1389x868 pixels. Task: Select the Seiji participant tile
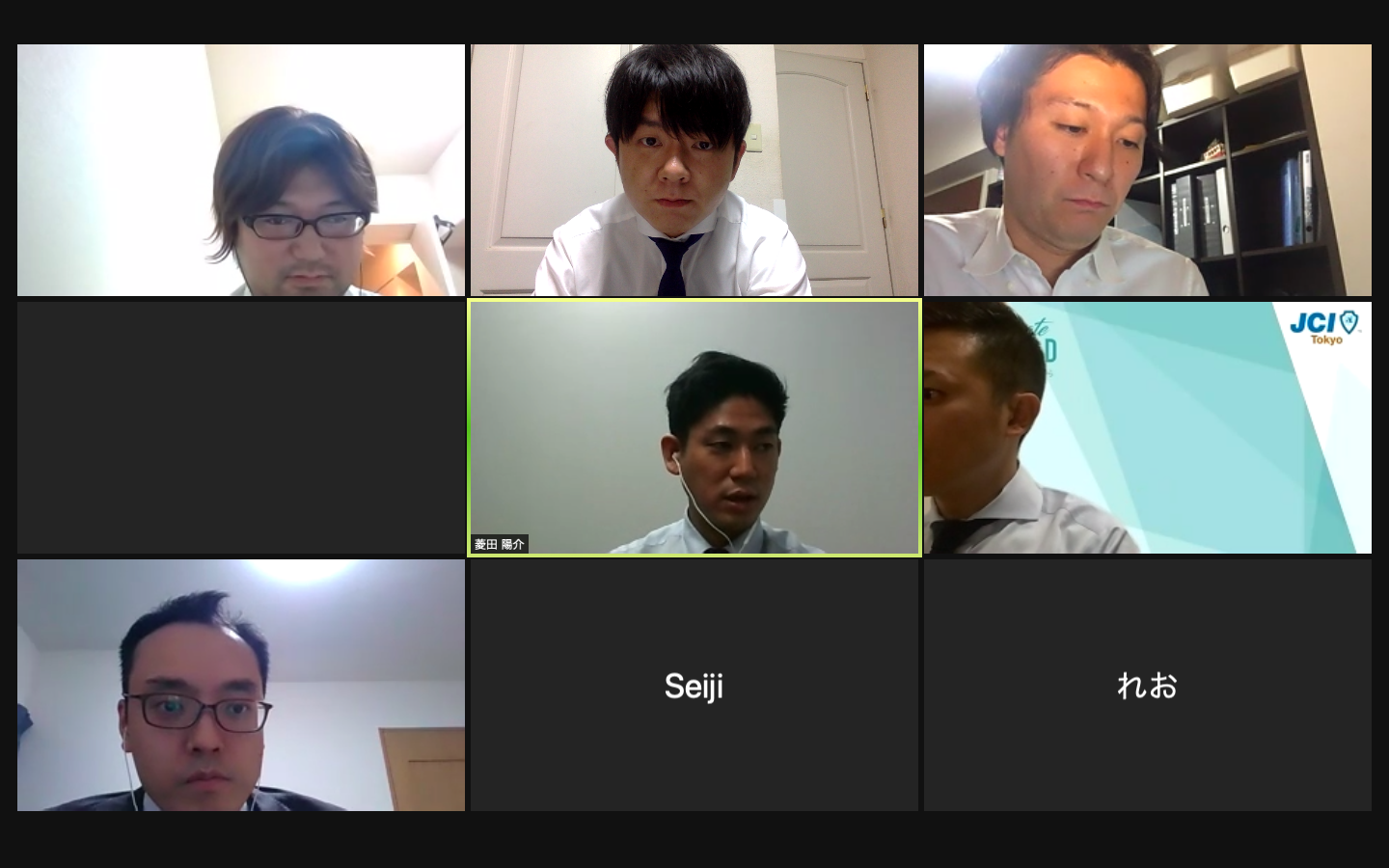click(x=694, y=686)
